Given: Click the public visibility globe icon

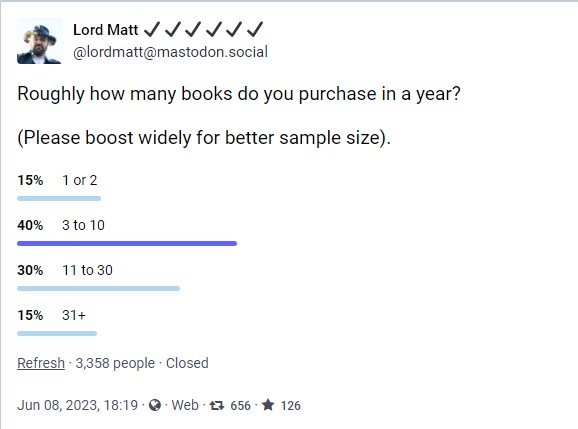Looking at the screenshot, I should tap(155, 405).
